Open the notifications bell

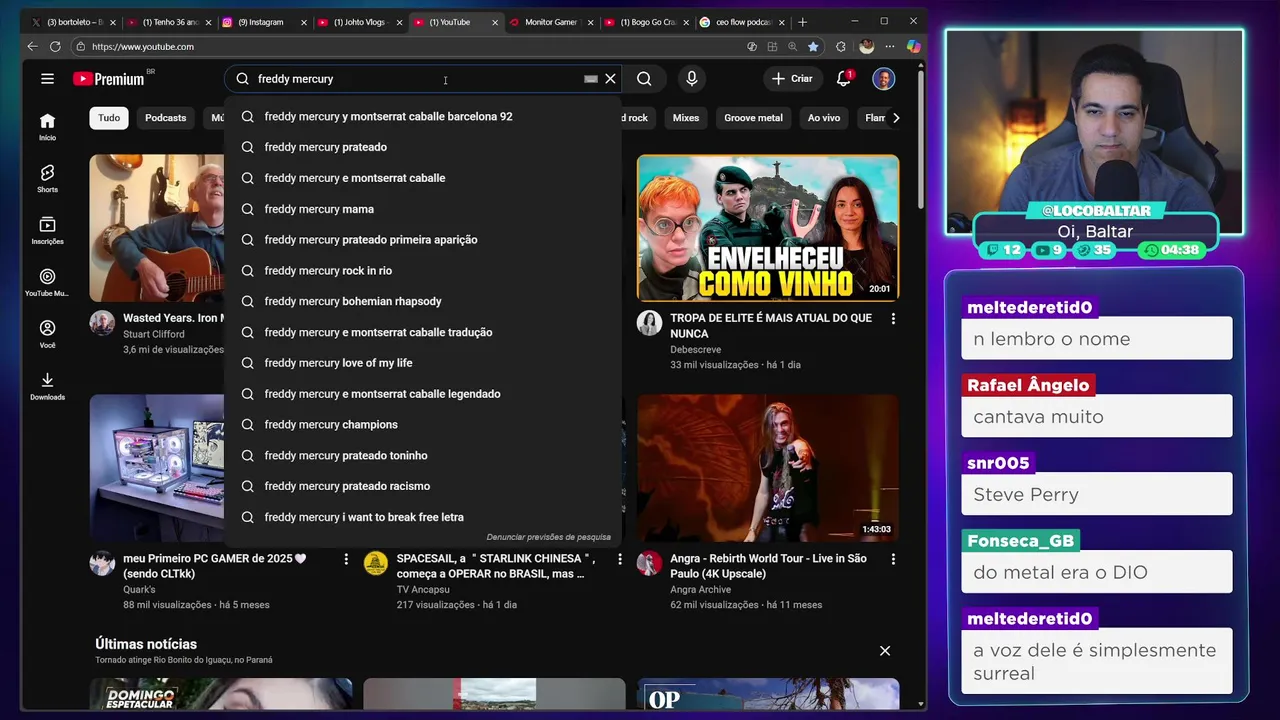[x=844, y=79]
